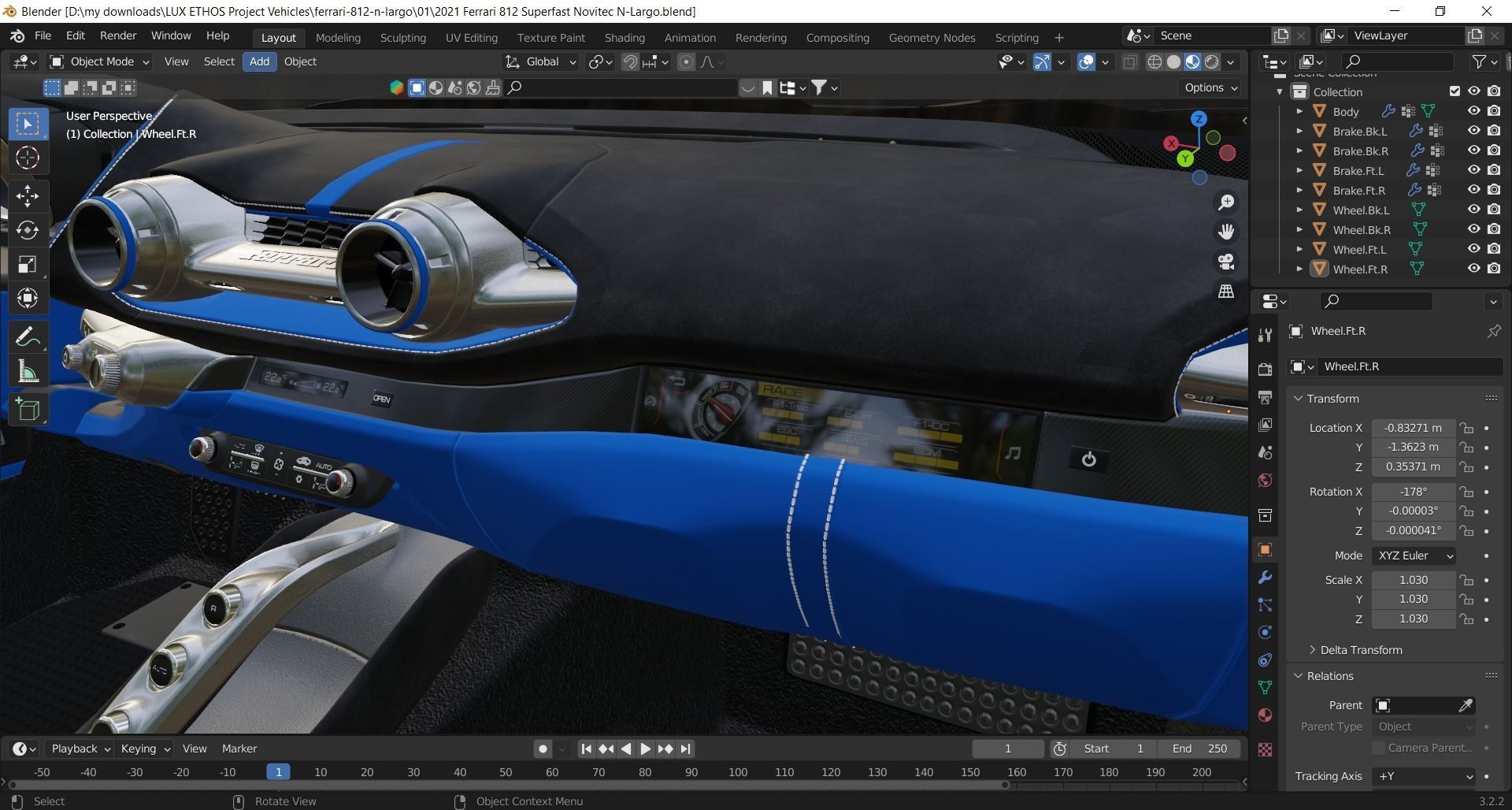Play the animation forward
Viewport: 1512px width, 810px height.
[x=646, y=749]
